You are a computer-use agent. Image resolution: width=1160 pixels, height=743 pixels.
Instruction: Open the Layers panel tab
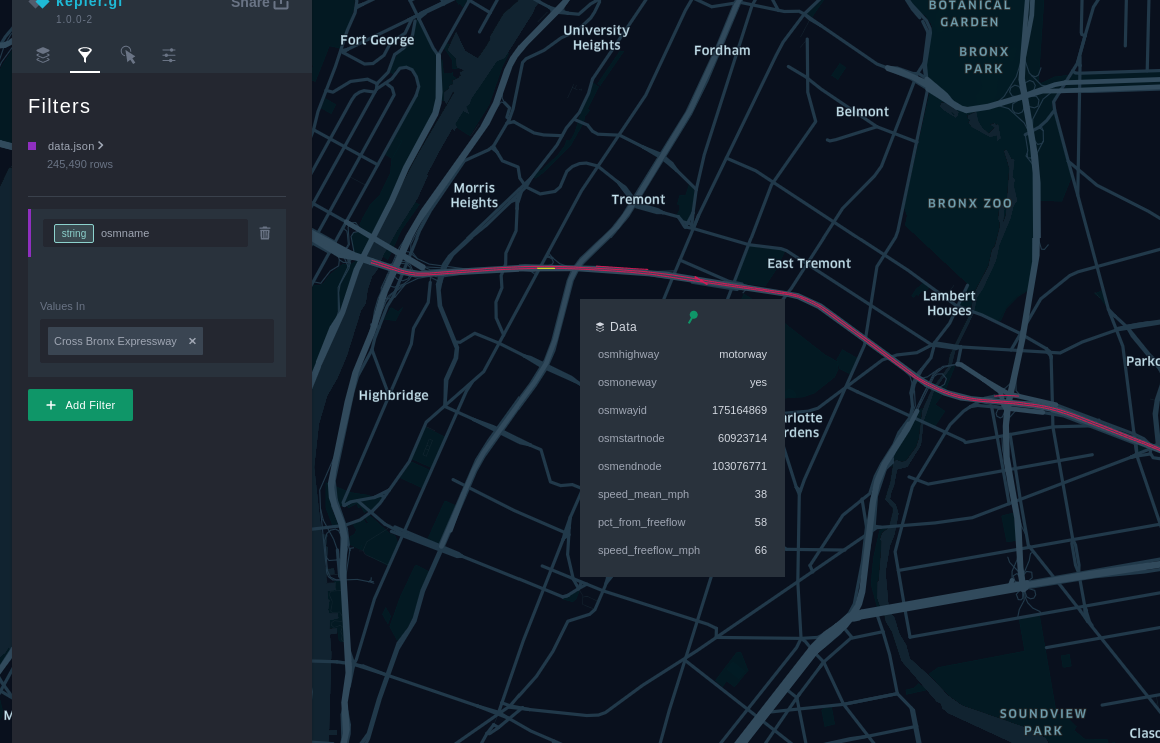[x=43, y=55]
